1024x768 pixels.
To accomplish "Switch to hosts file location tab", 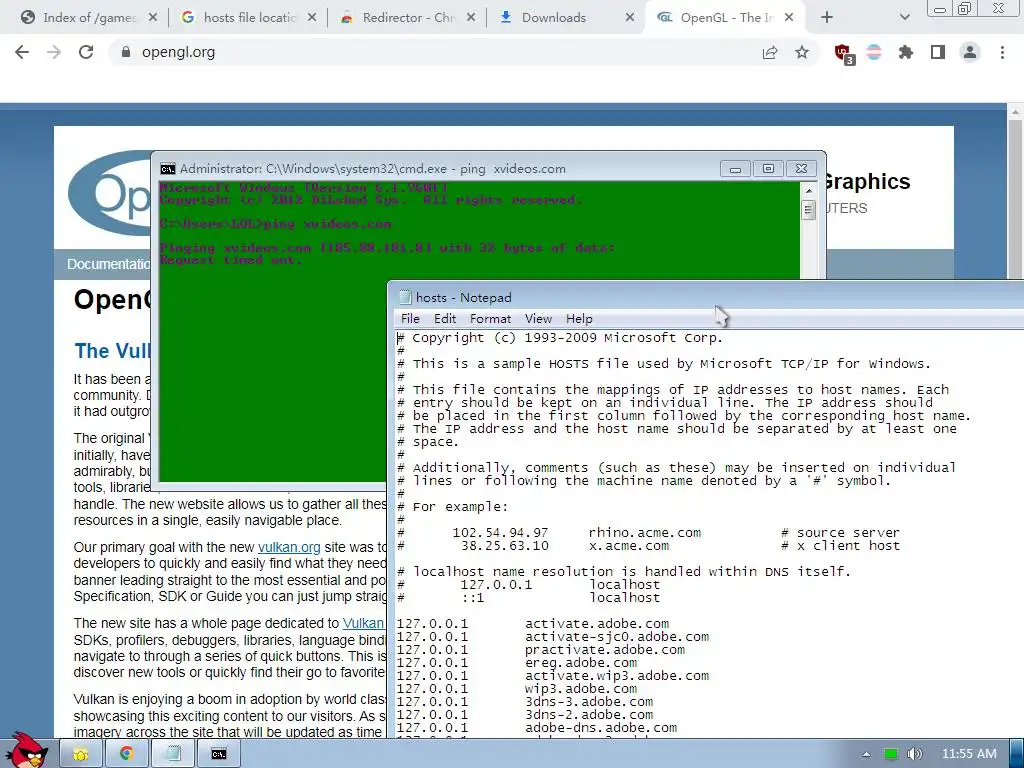I will 249,18.
